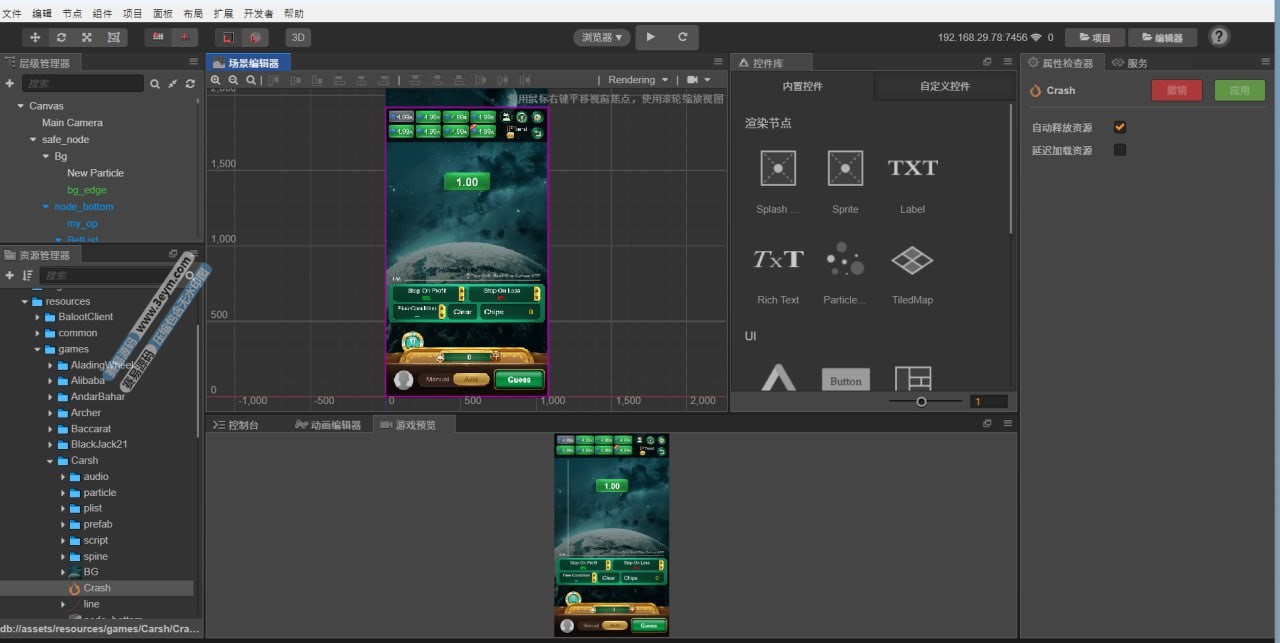Select the Move transform tool
This screenshot has height=643, width=1280.
(35, 37)
